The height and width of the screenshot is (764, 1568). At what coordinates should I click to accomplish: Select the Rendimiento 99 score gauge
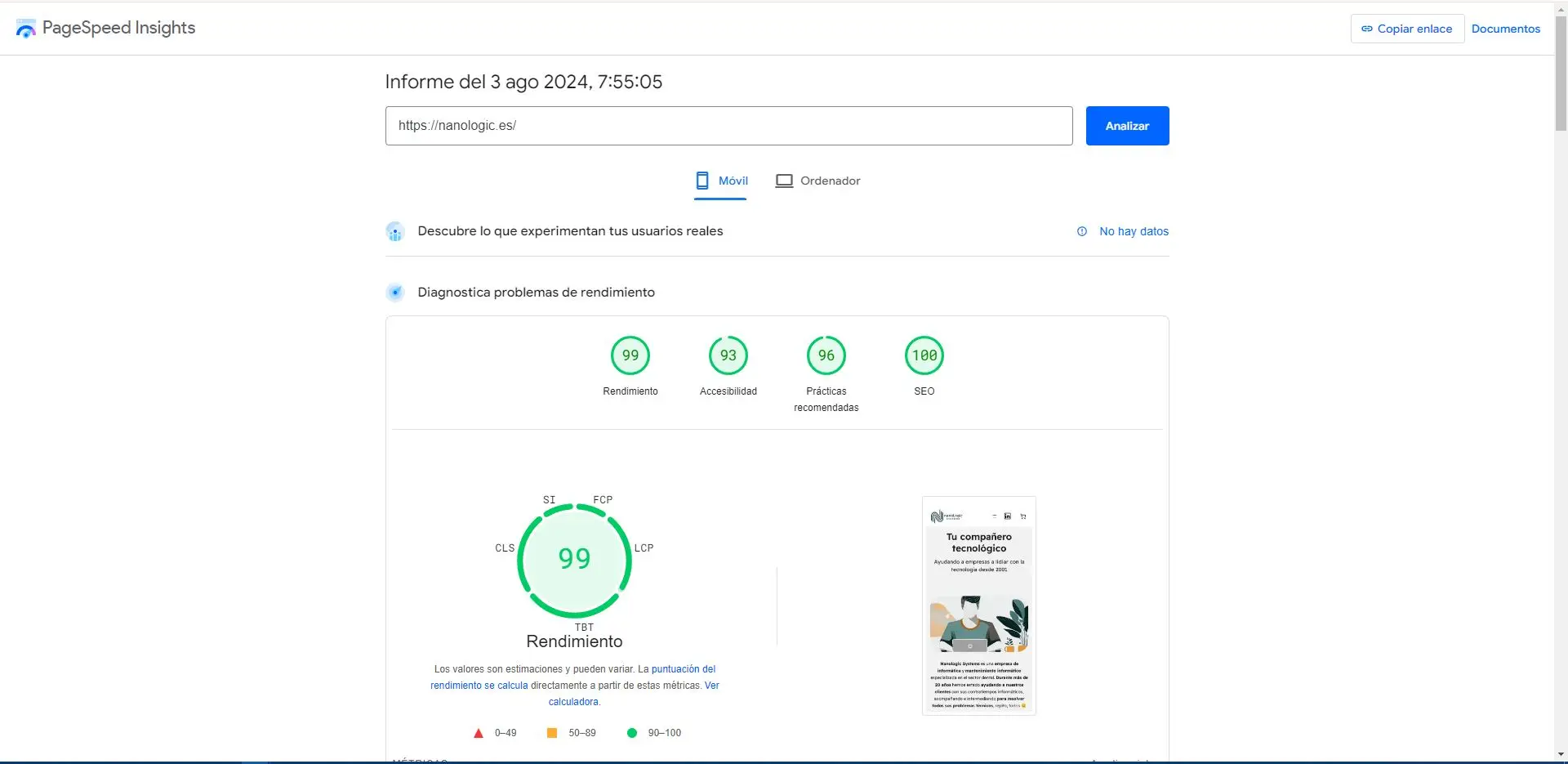point(630,355)
